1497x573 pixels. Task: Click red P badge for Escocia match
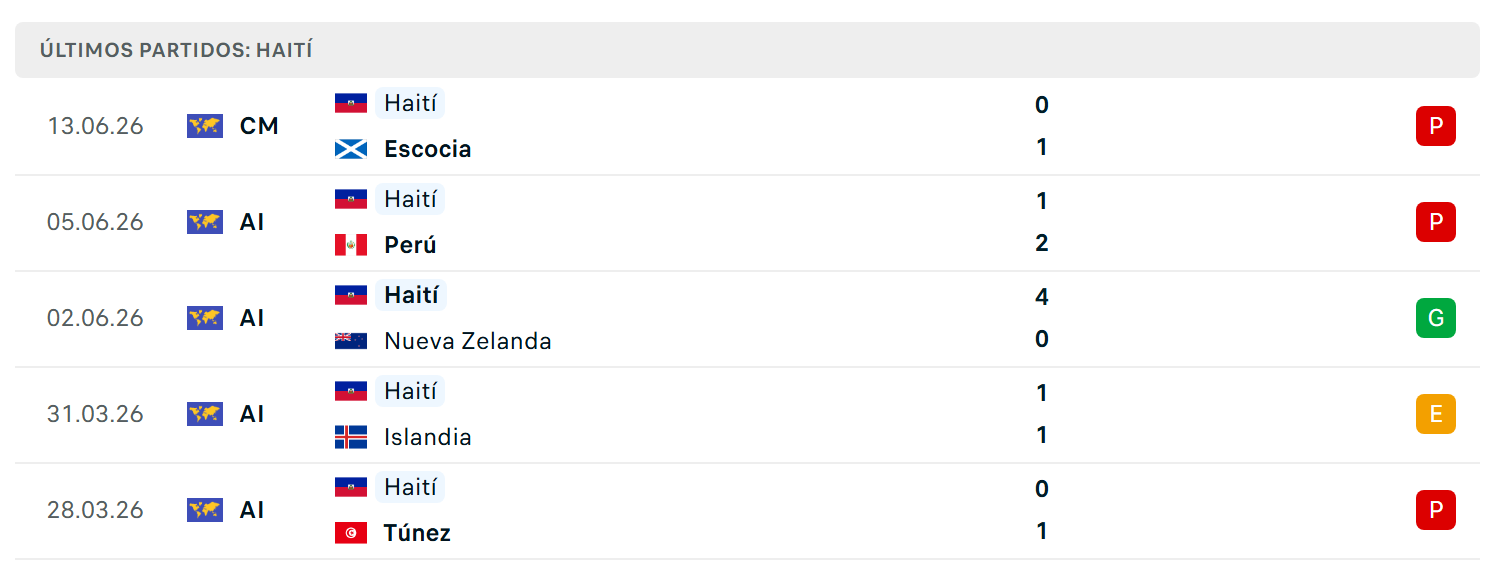pyautogui.click(x=1436, y=126)
